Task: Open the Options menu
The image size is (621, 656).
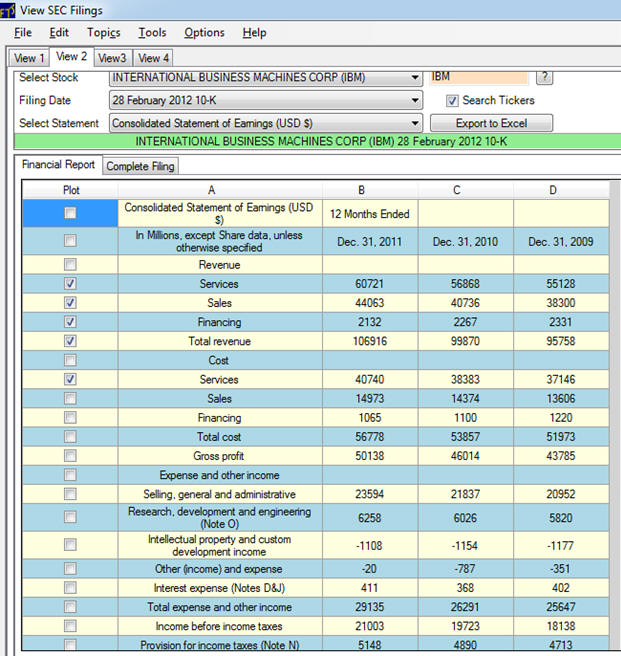Action: (204, 33)
